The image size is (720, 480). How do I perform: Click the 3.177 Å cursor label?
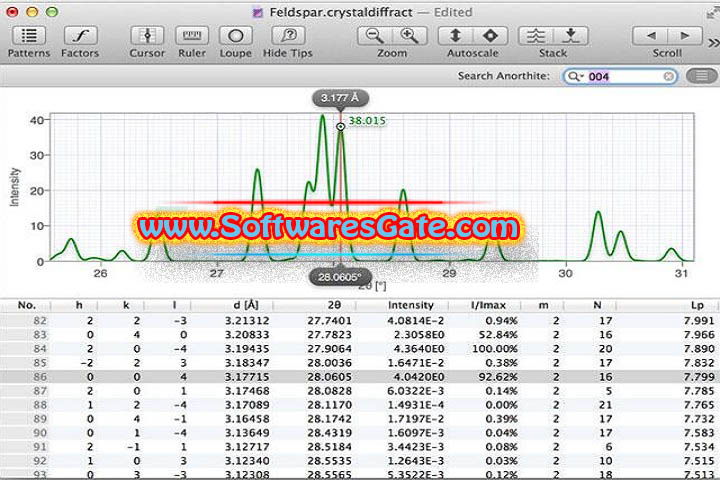click(340, 98)
